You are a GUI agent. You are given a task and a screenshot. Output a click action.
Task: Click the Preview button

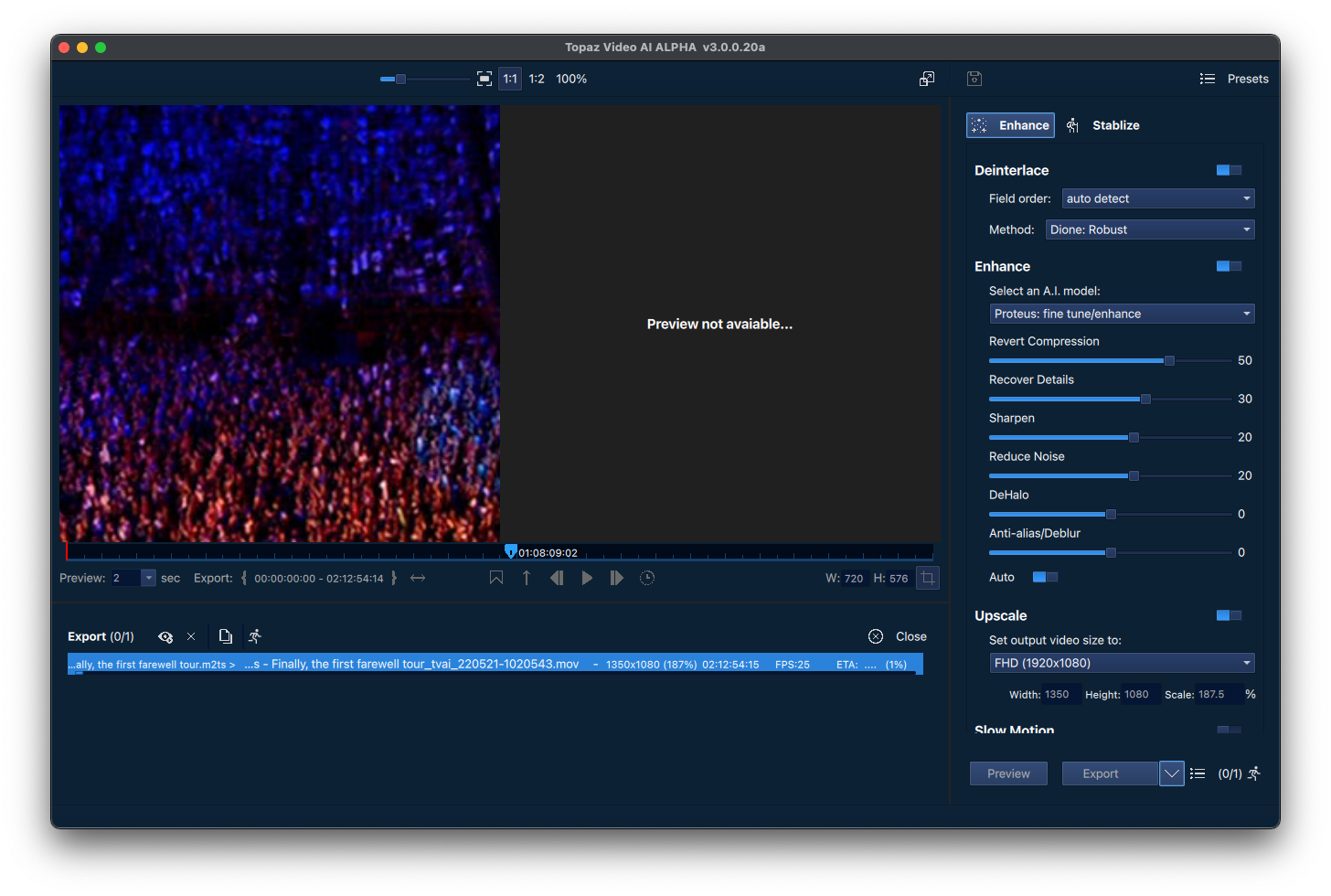coord(1008,773)
